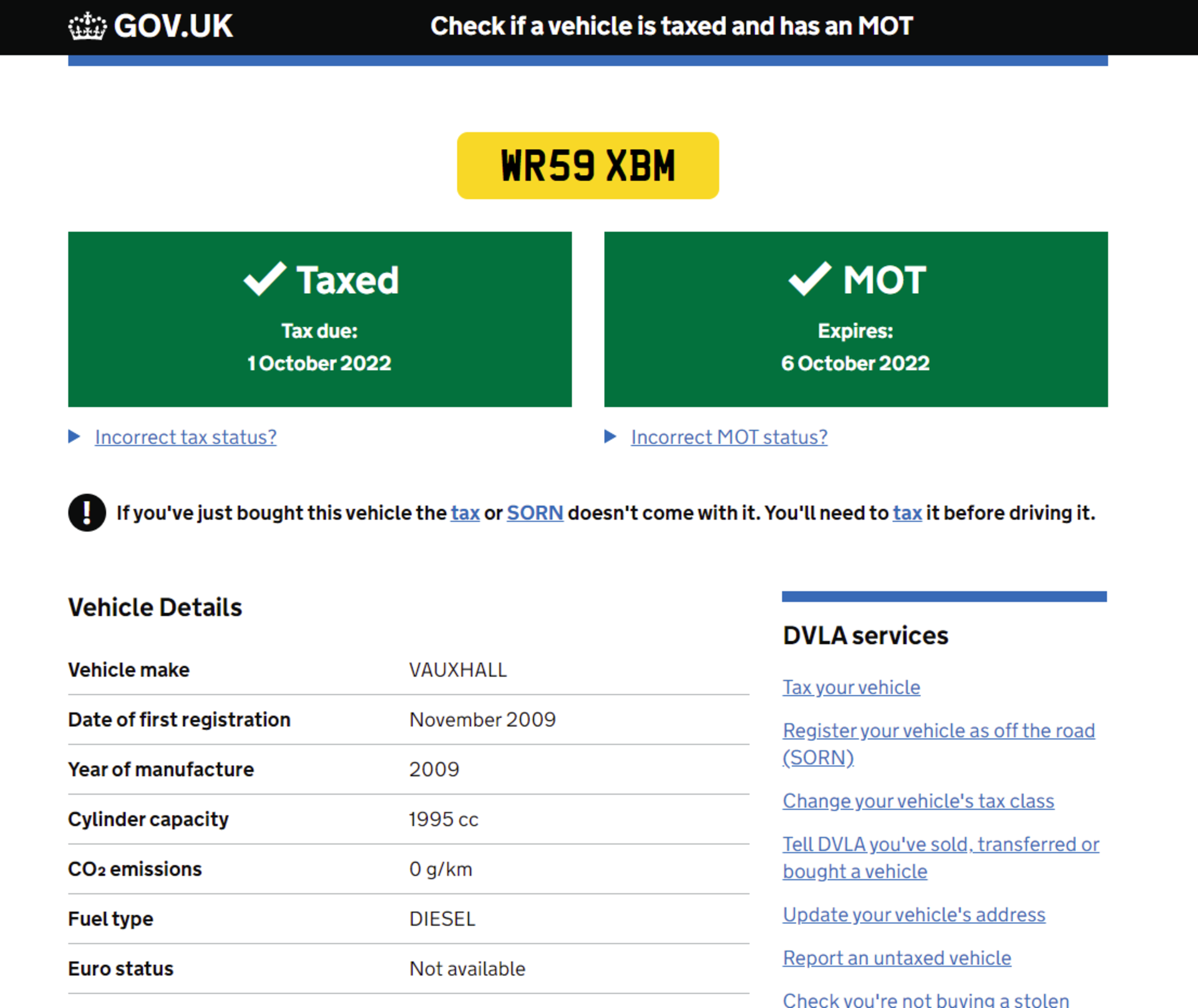Click the GOV.UK text in the header

(173, 26)
